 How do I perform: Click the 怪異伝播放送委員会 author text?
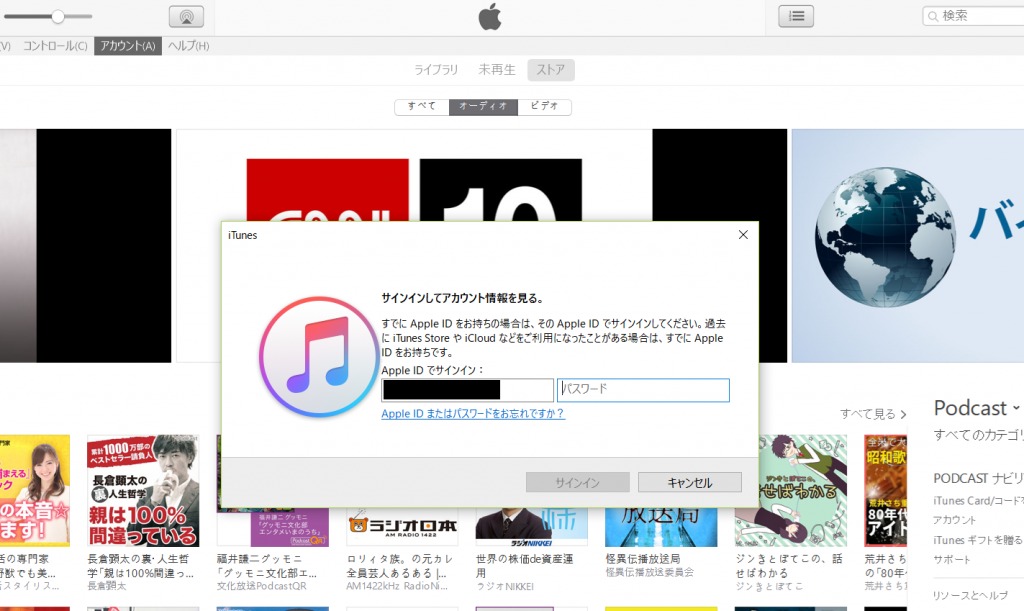(649, 572)
